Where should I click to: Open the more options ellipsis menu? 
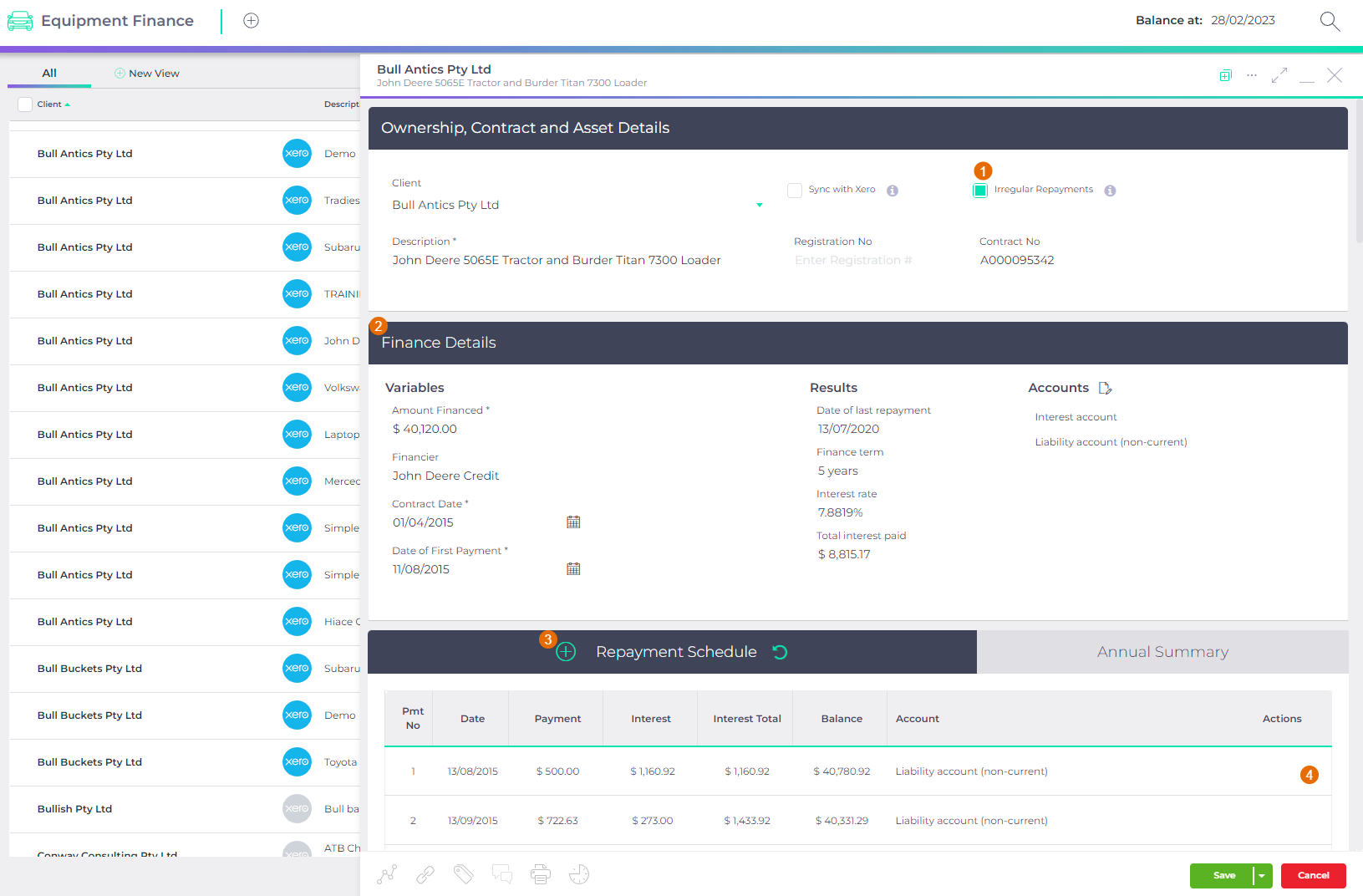click(x=1251, y=75)
